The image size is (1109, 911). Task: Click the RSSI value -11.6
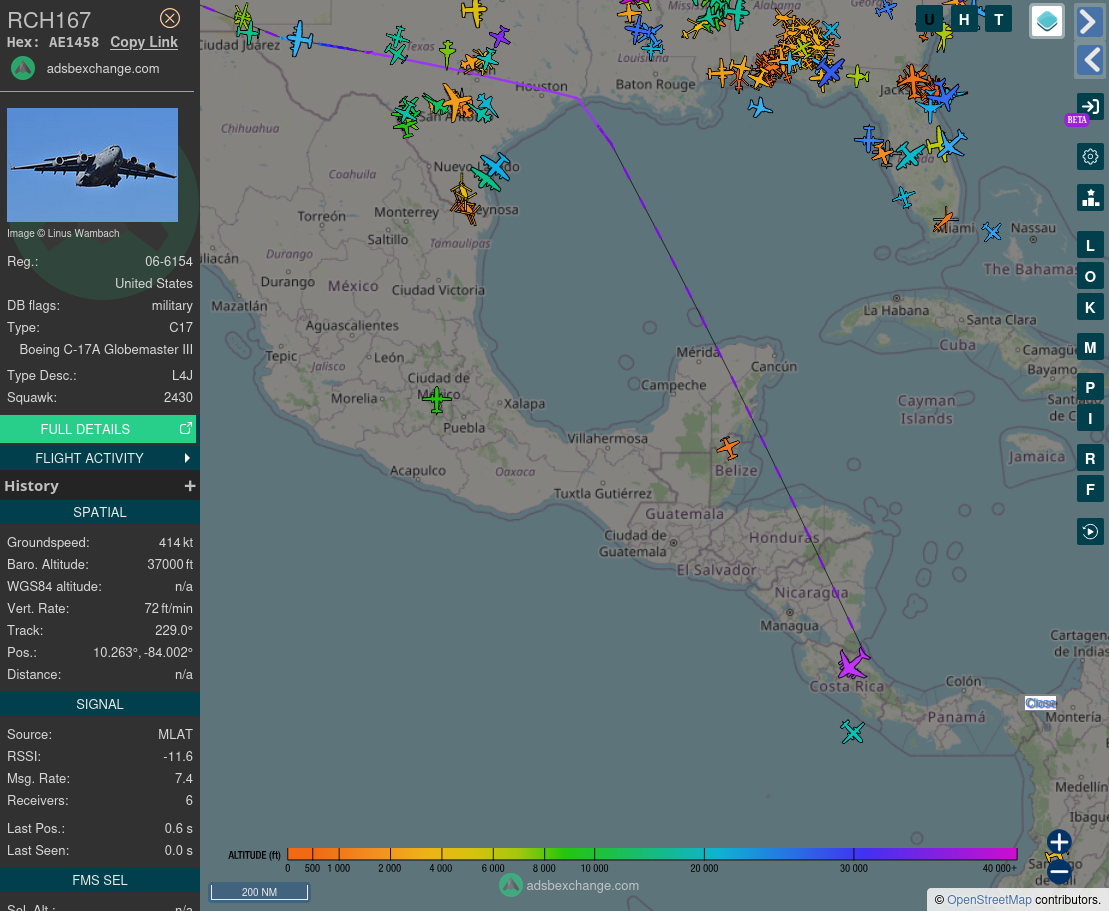(x=178, y=756)
